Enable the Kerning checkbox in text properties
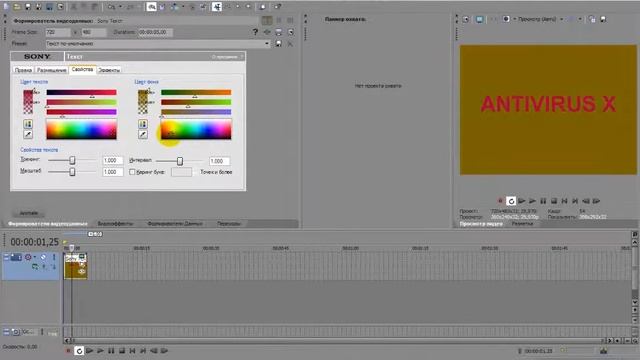Viewport: 640px width, 360px height. pyautogui.click(x=132, y=172)
